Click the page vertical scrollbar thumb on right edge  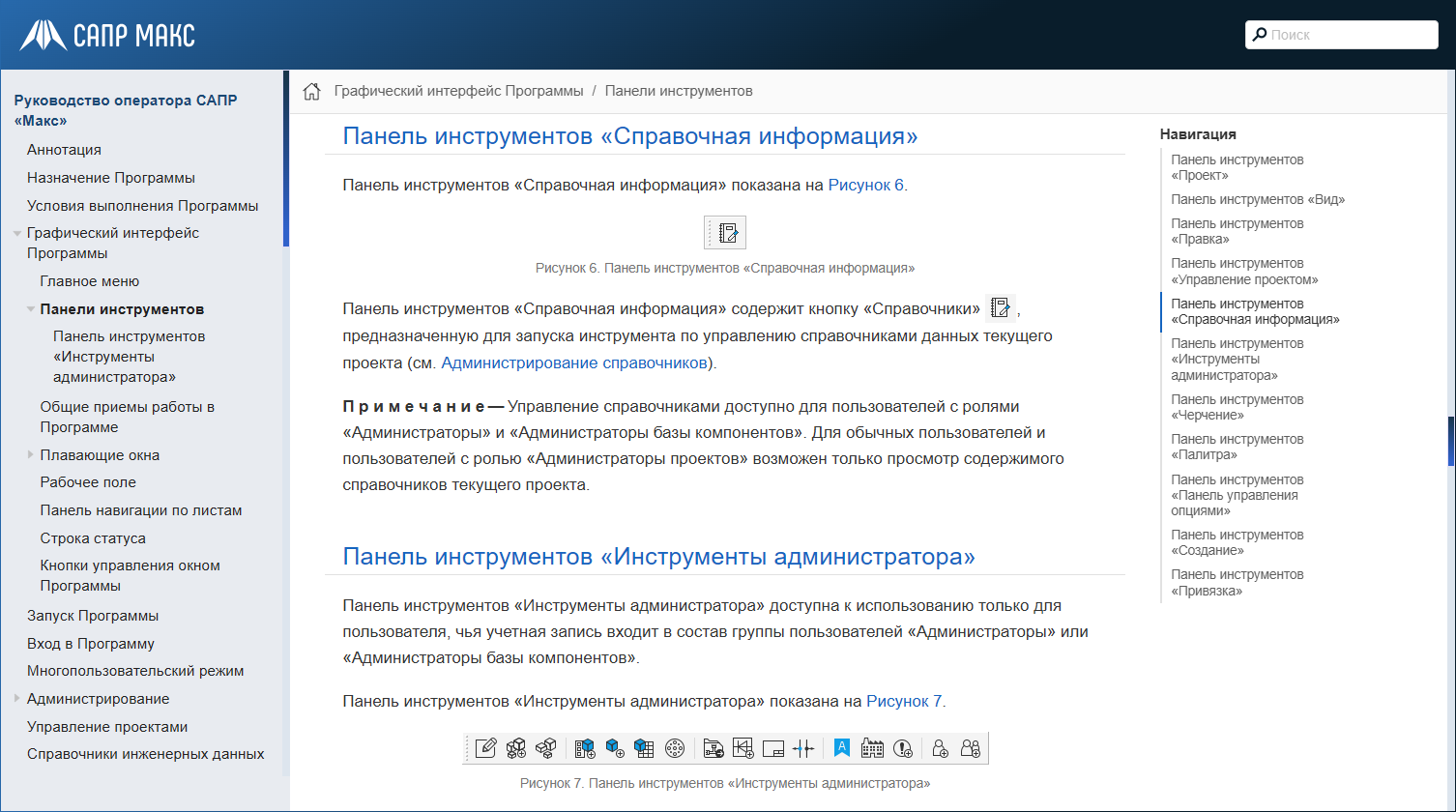click(1450, 441)
